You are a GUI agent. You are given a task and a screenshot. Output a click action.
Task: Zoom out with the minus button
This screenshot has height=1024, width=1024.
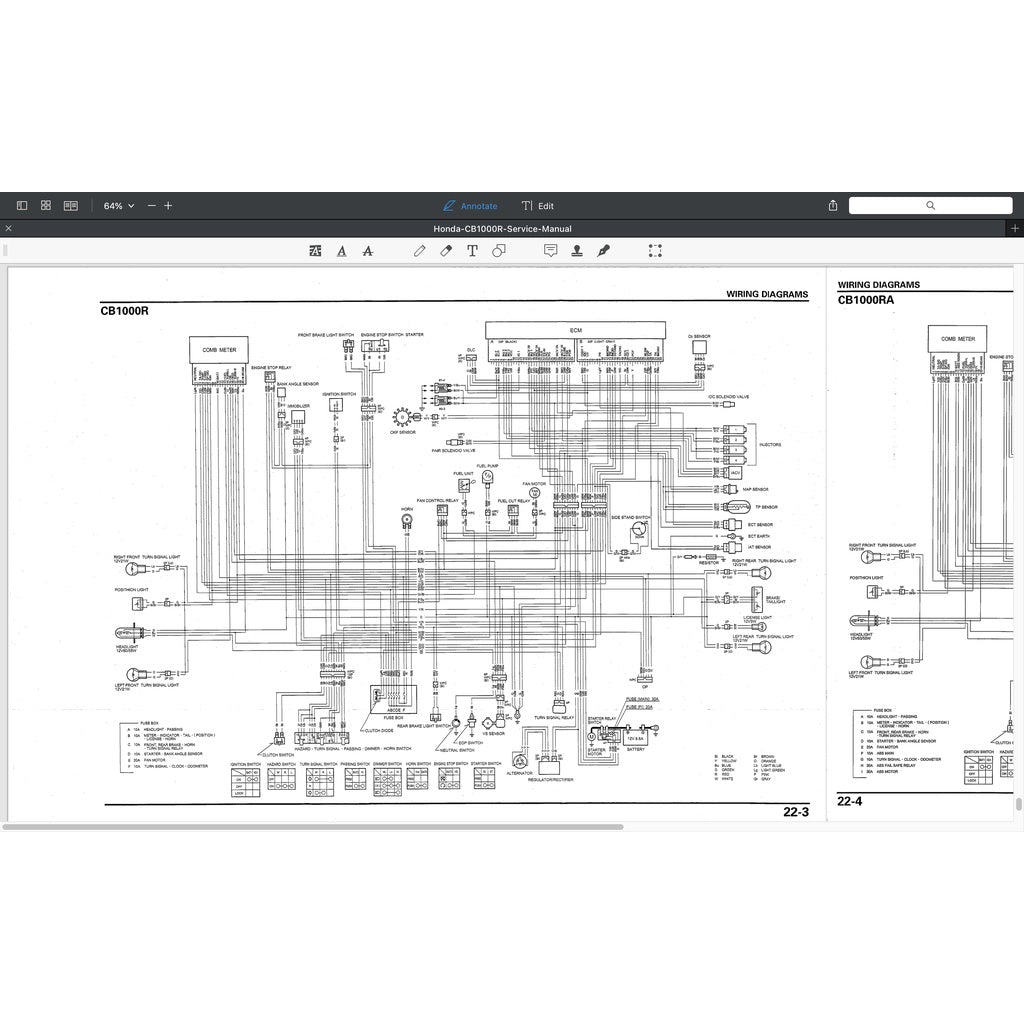[152, 206]
